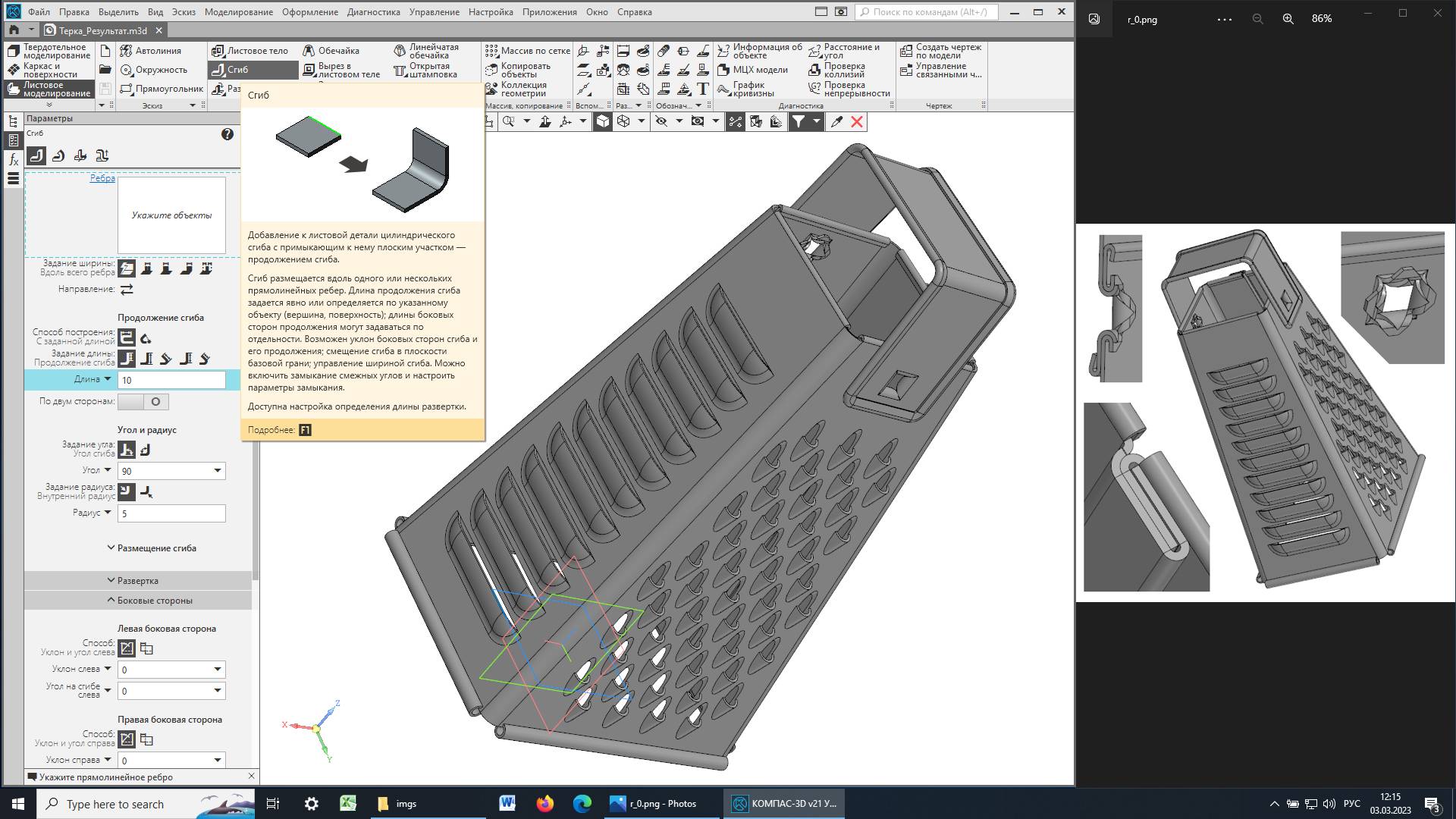Screen dimensions: 1456x819
Task: Switch to Терка_Результат.m3d document tab
Action: click(102, 31)
